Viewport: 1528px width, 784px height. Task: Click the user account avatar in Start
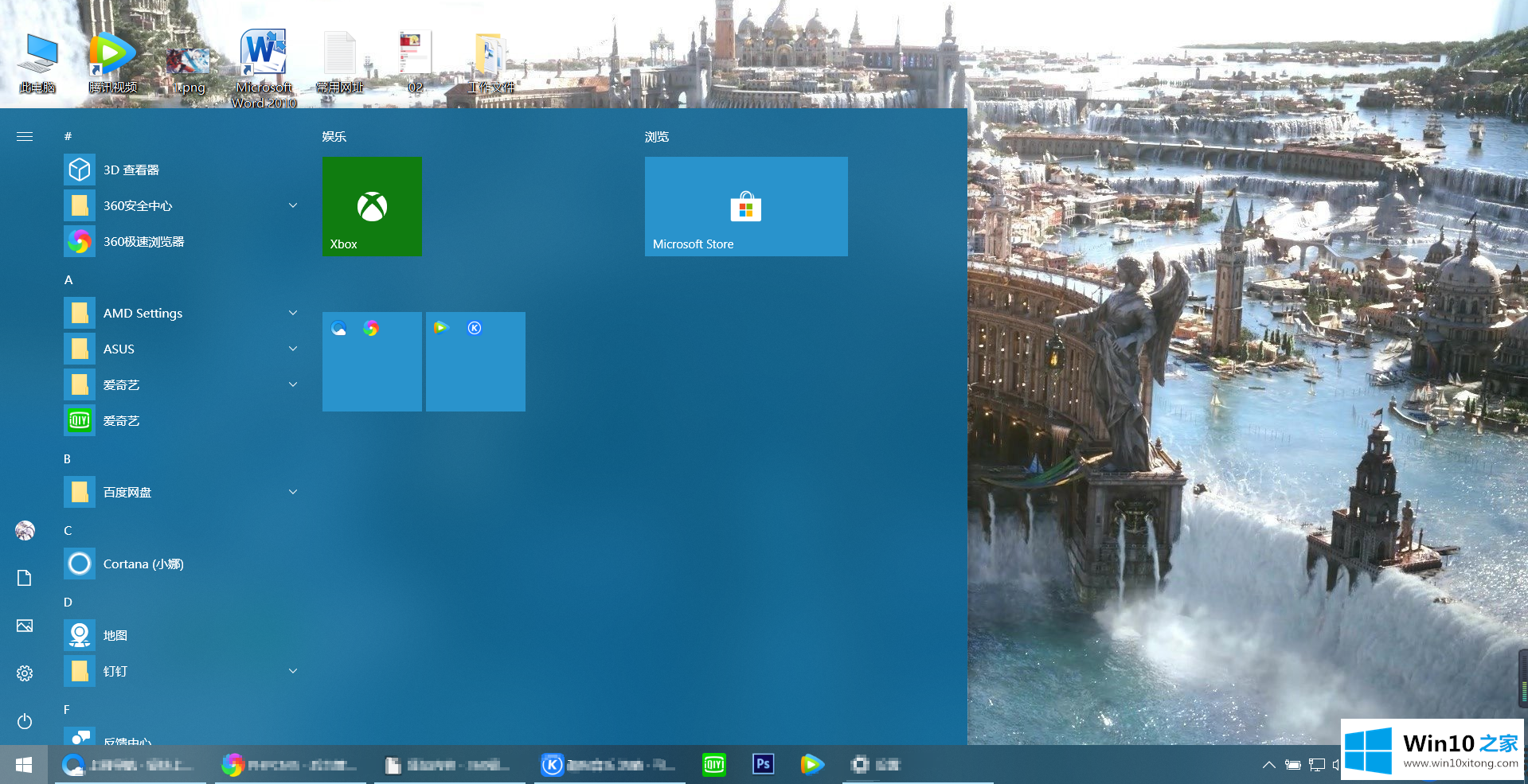click(25, 530)
